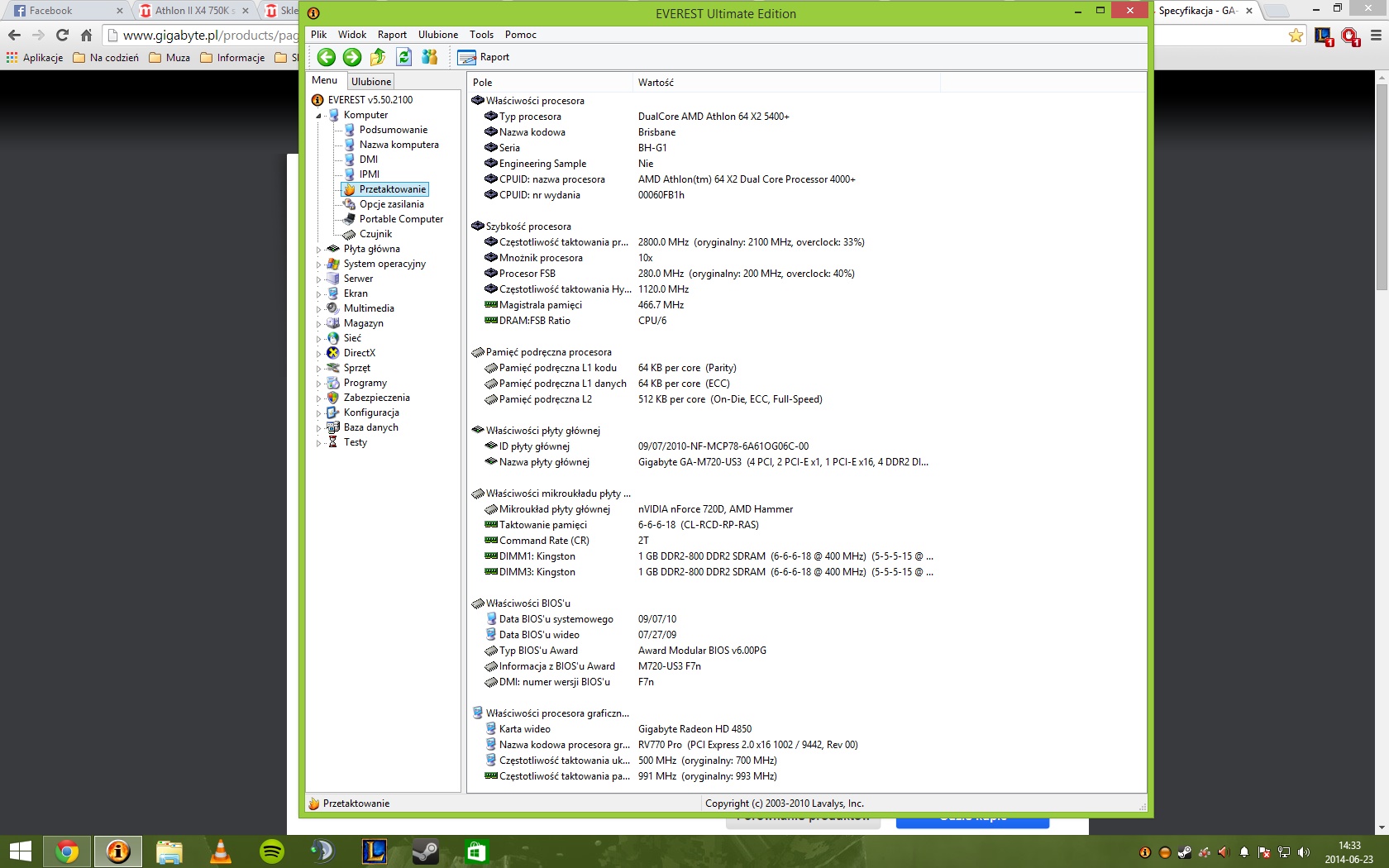
Task: Switch to the Menu tab in side panel
Action: 324,80
